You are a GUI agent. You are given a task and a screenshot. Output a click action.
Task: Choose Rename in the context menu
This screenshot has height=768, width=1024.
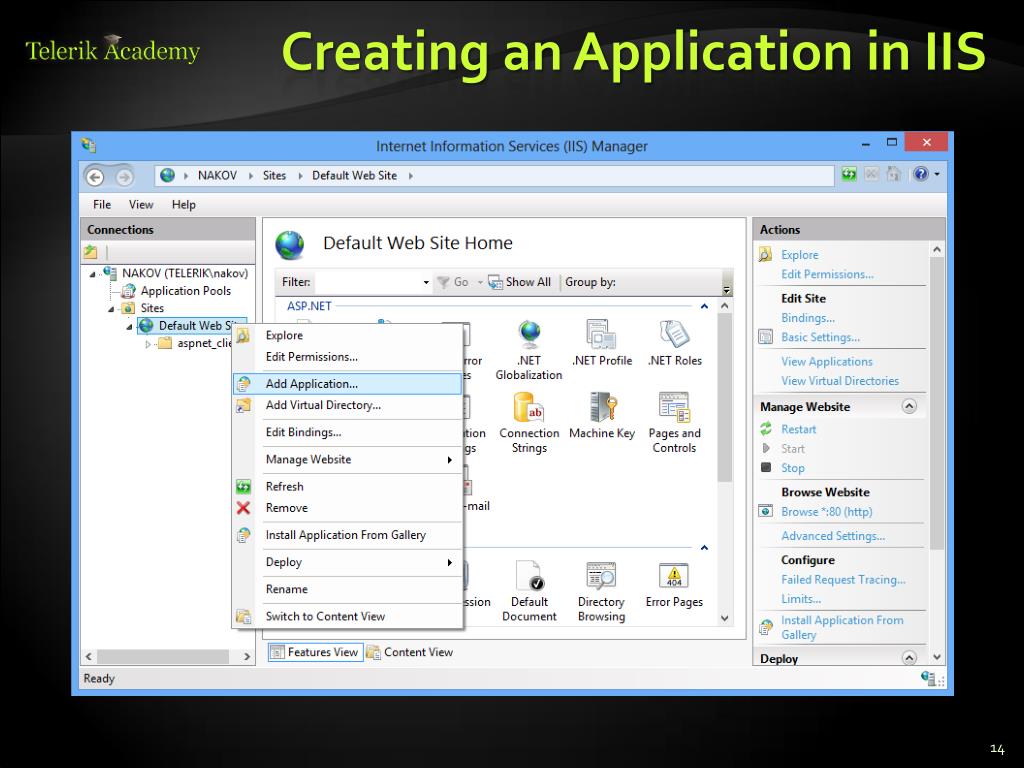[347, 589]
